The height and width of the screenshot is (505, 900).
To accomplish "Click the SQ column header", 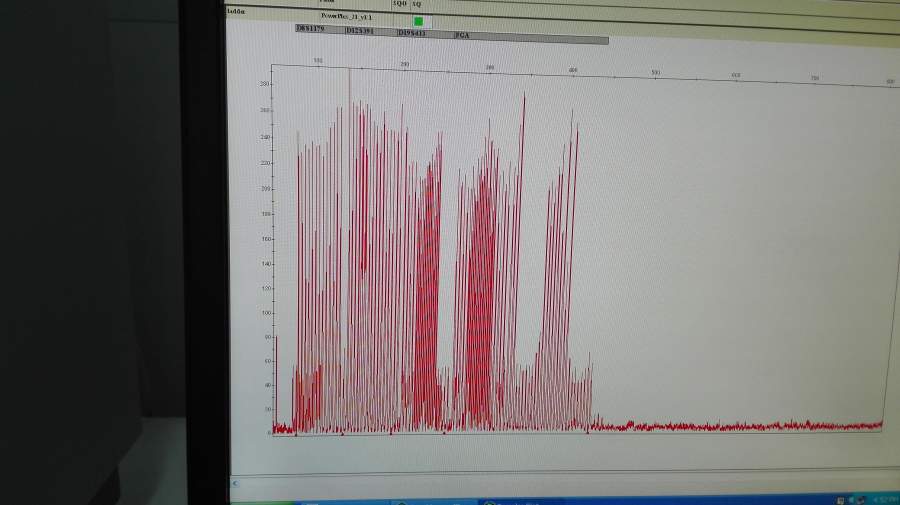I will coord(417,4).
